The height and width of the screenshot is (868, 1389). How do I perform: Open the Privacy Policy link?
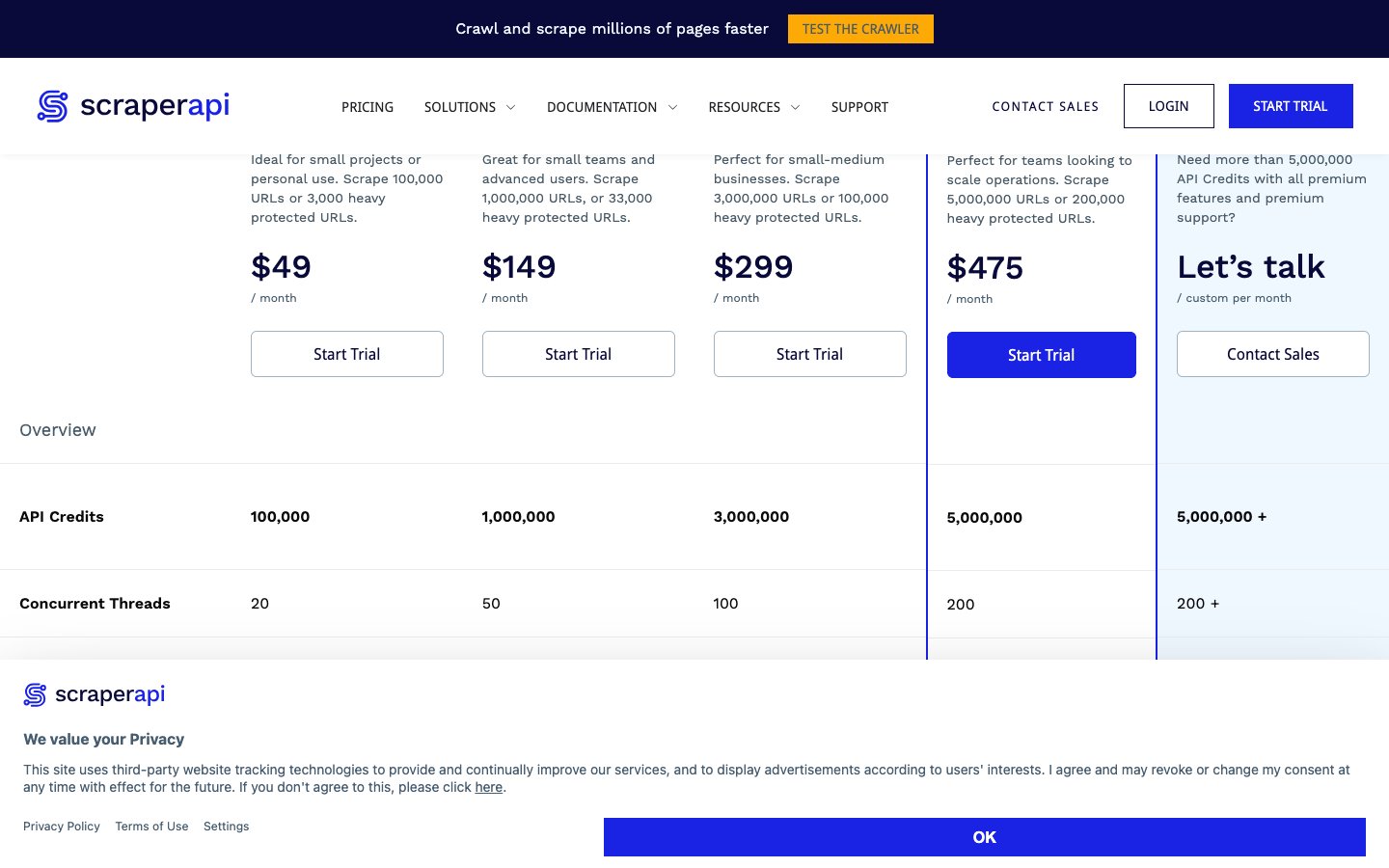tap(62, 827)
